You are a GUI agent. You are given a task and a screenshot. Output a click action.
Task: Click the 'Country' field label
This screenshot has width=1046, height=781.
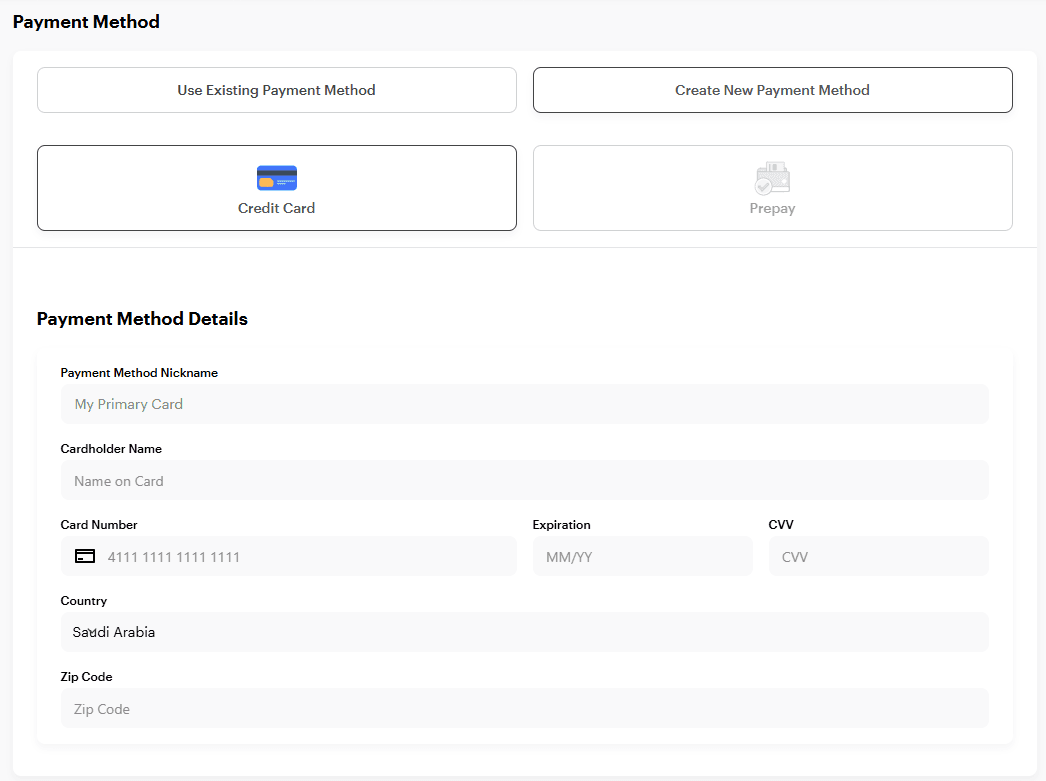tap(84, 601)
